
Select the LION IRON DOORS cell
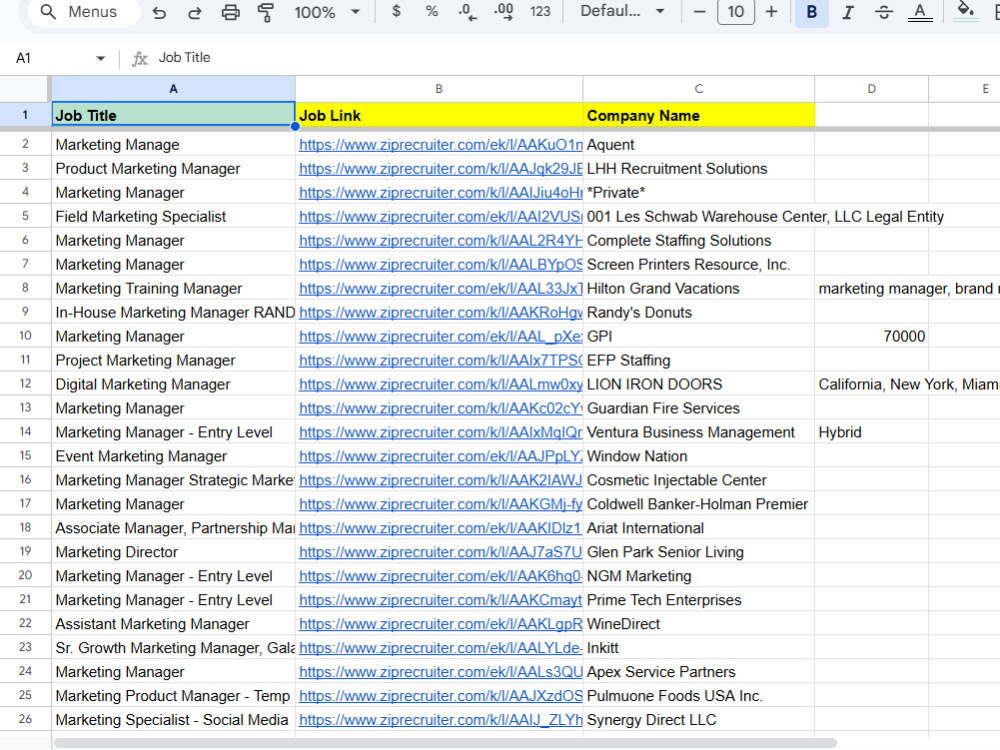click(699, 385)
